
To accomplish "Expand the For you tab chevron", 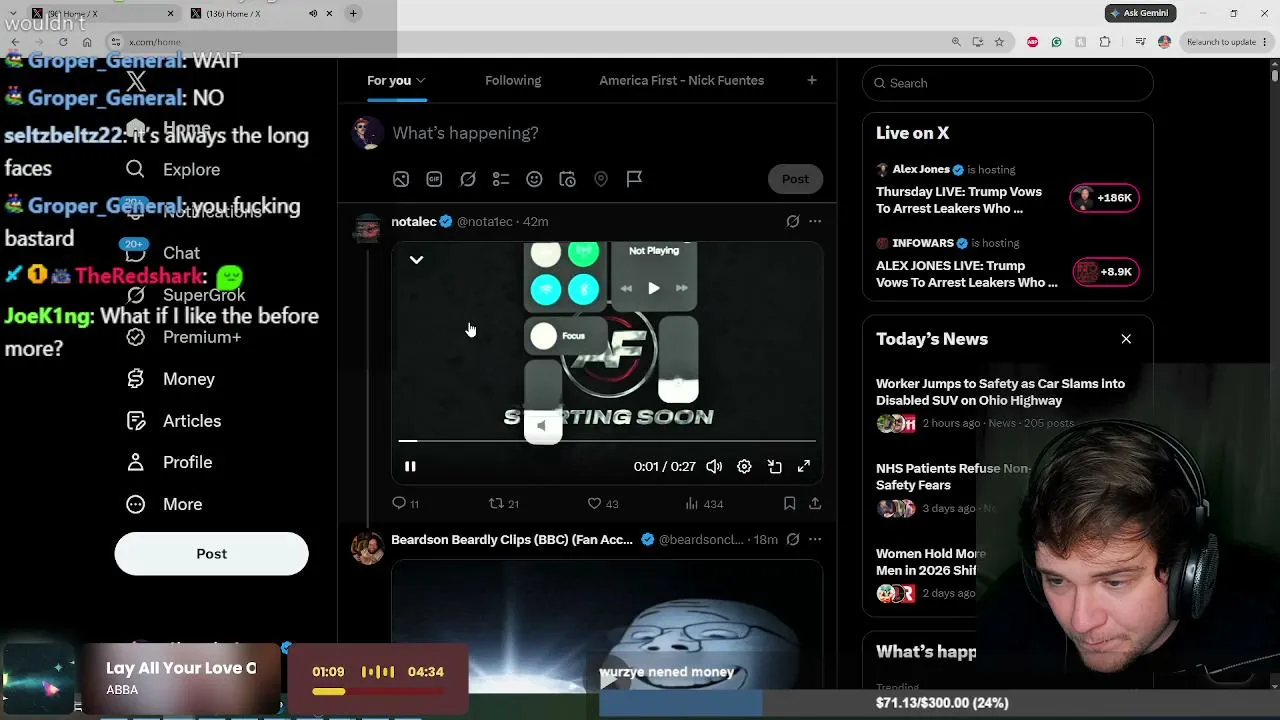I will click(421, 81).
